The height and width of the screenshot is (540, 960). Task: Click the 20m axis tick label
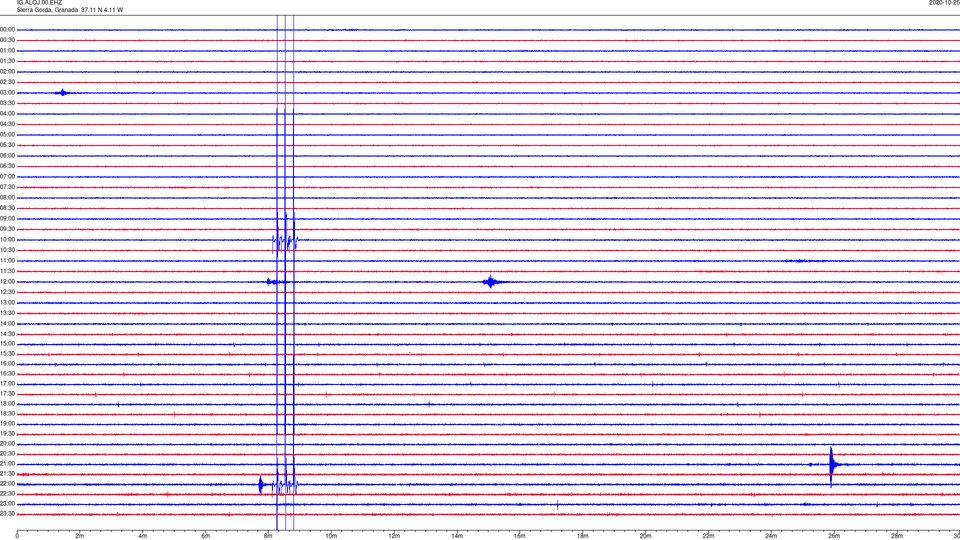tap(645, 536)
